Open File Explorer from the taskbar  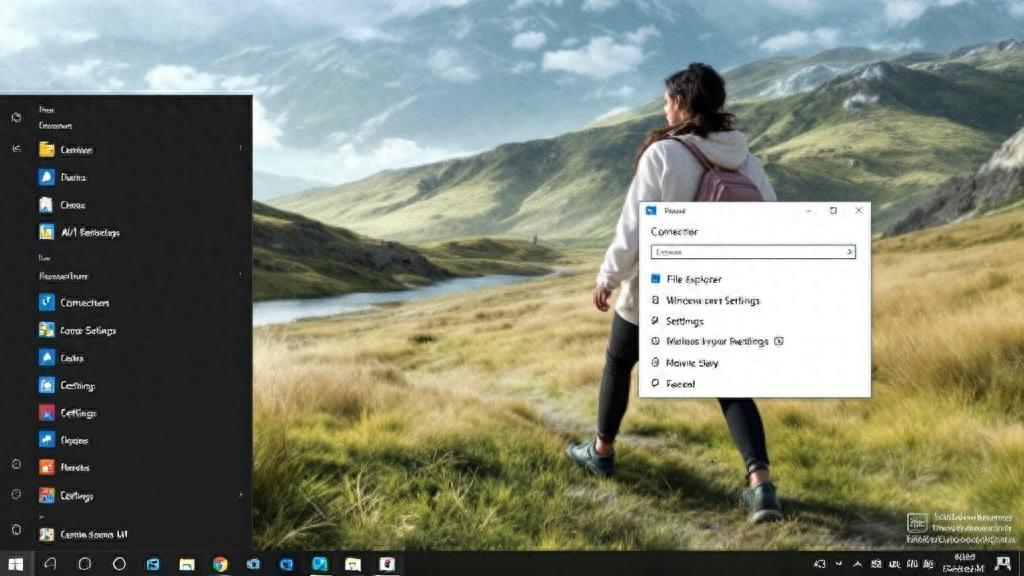pyautogui.click(x=187, y=565)
